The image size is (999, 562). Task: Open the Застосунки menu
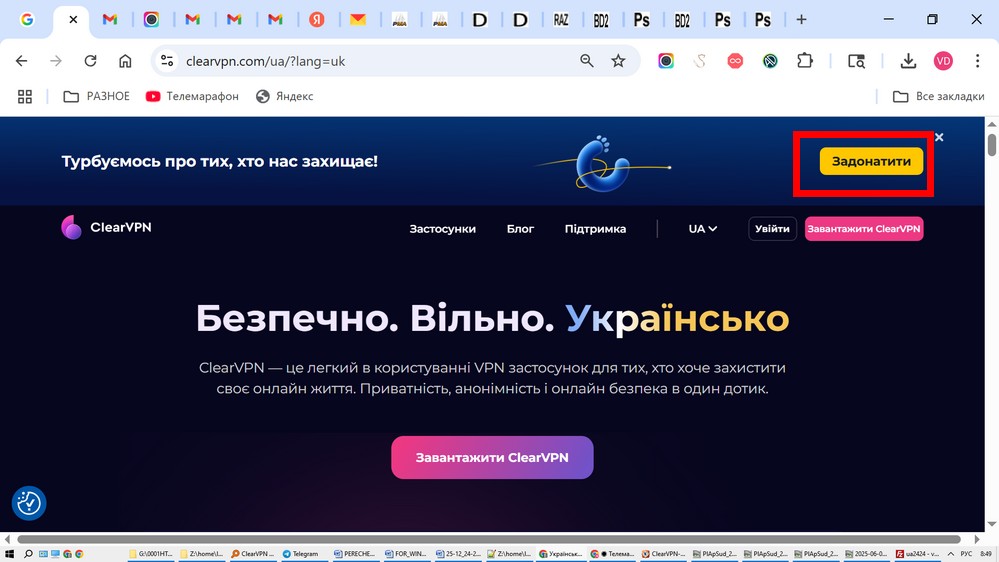442,229
